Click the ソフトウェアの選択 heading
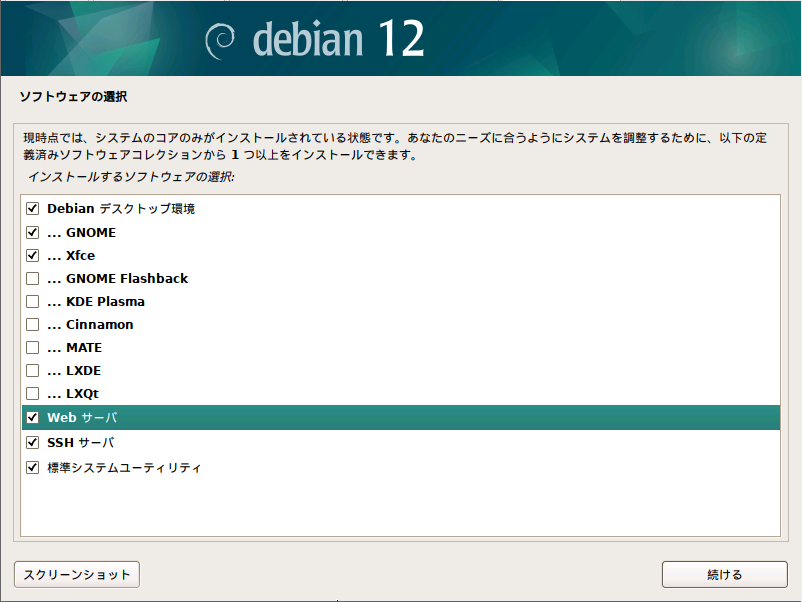Viewport: 802px width, 602px height. tap(73, 96)
